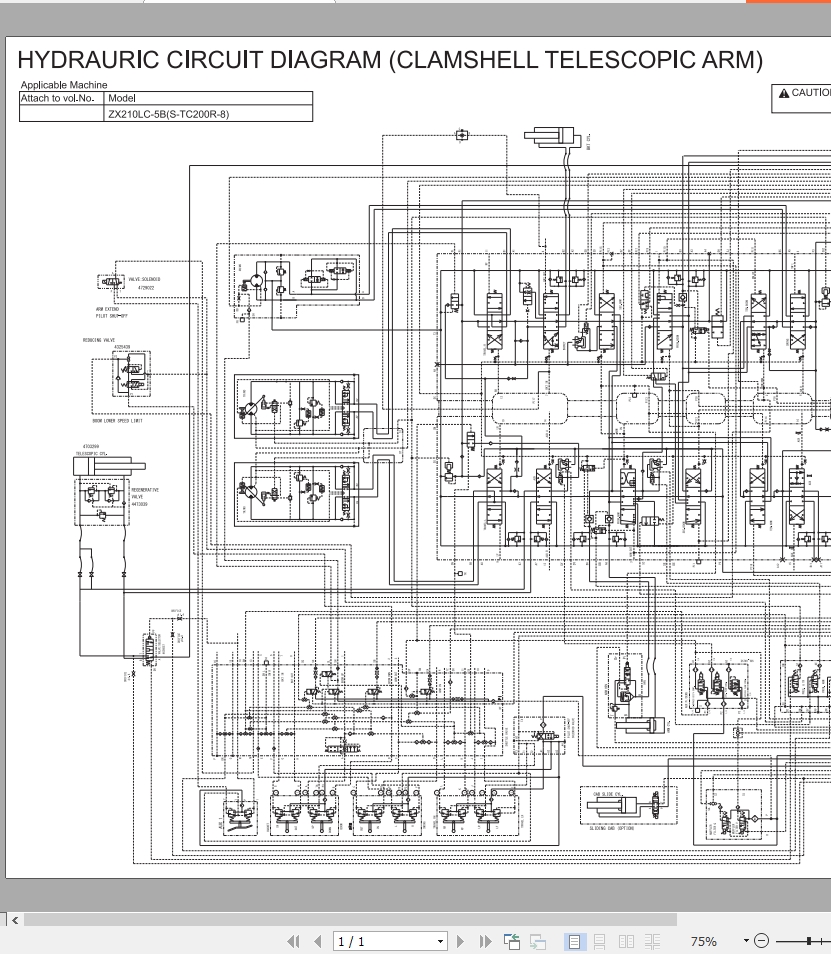
Task: Open the 75% zoom level dropdown
Action: (x=746, y=941)
